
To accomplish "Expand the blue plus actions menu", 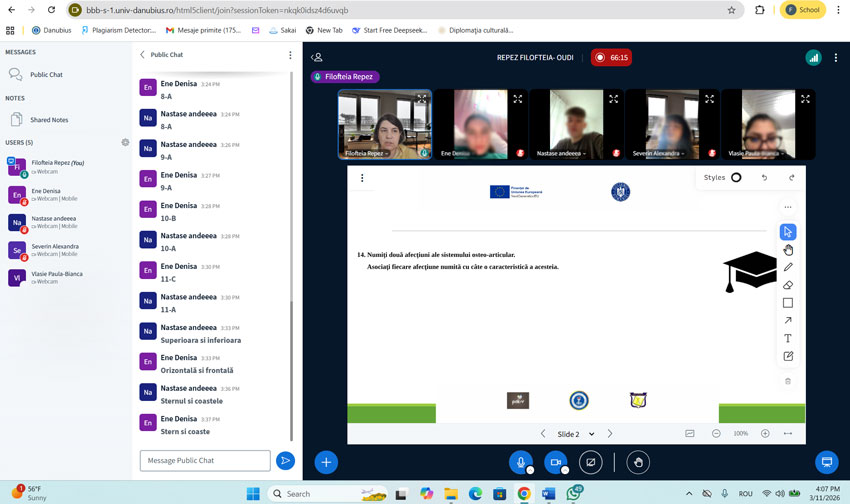I will point(326,462).
